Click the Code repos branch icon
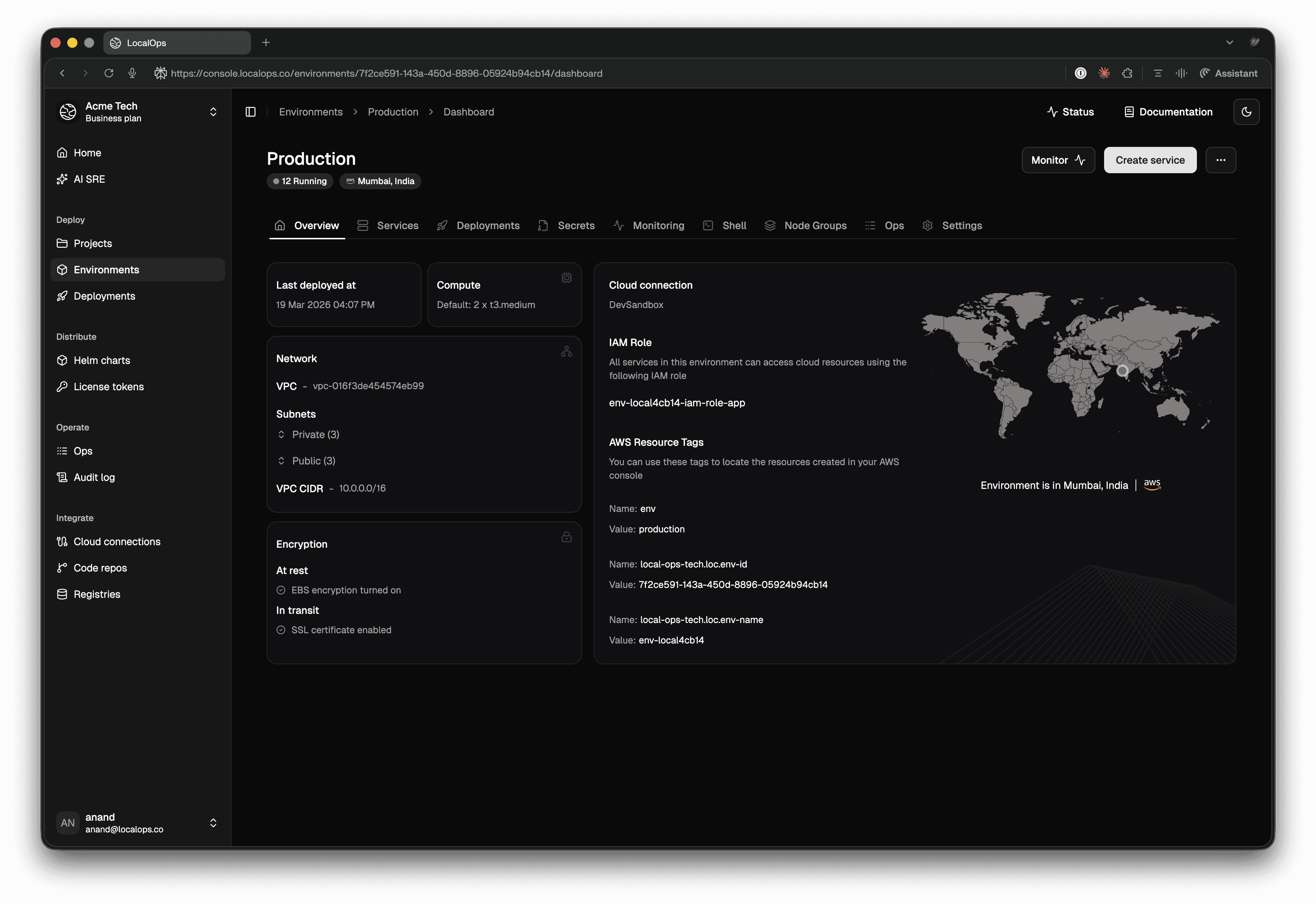Screen dimensions: 1316x904 click(x=62, y=567)
